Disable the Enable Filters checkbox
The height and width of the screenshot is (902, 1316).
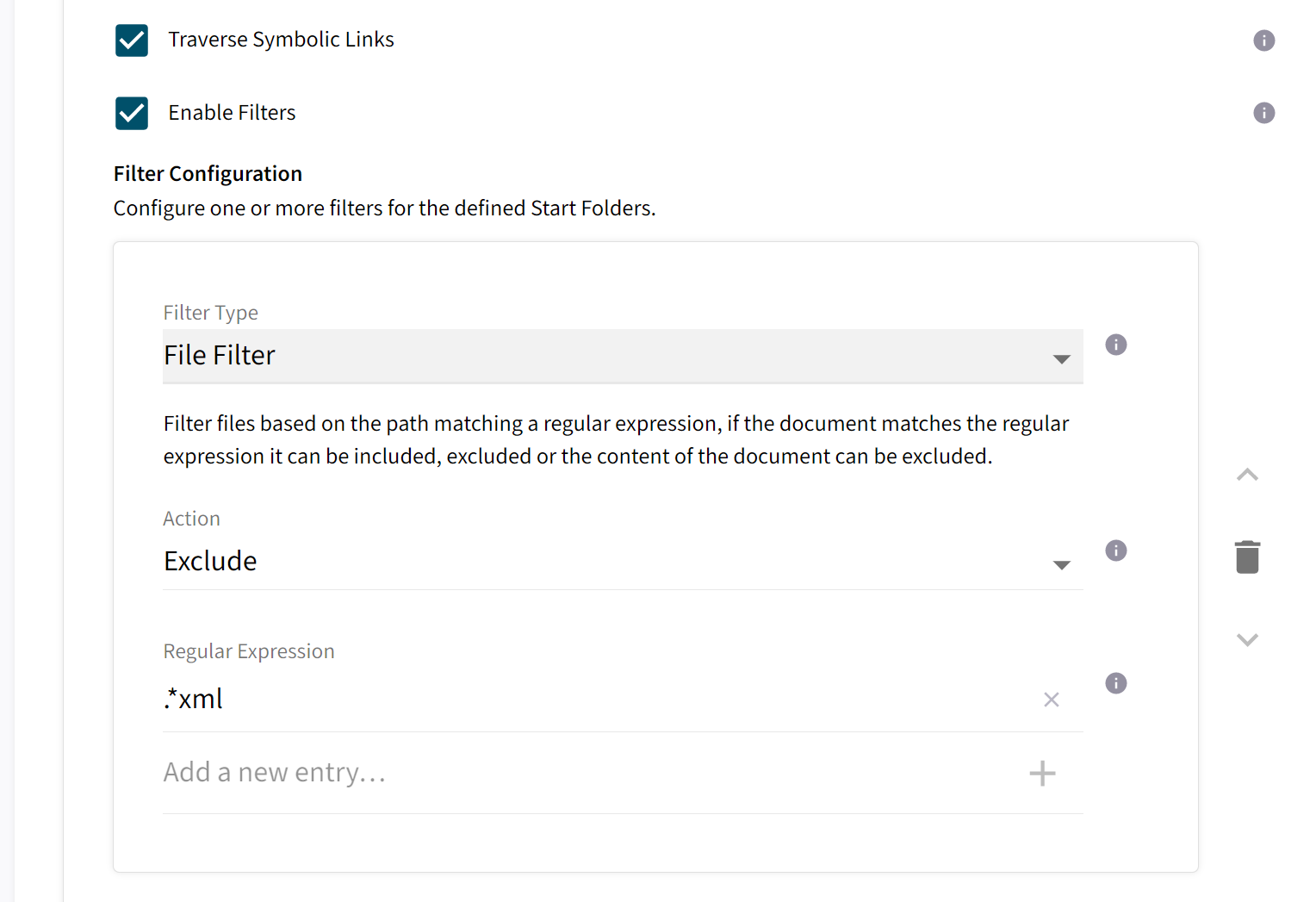point(131,113)
